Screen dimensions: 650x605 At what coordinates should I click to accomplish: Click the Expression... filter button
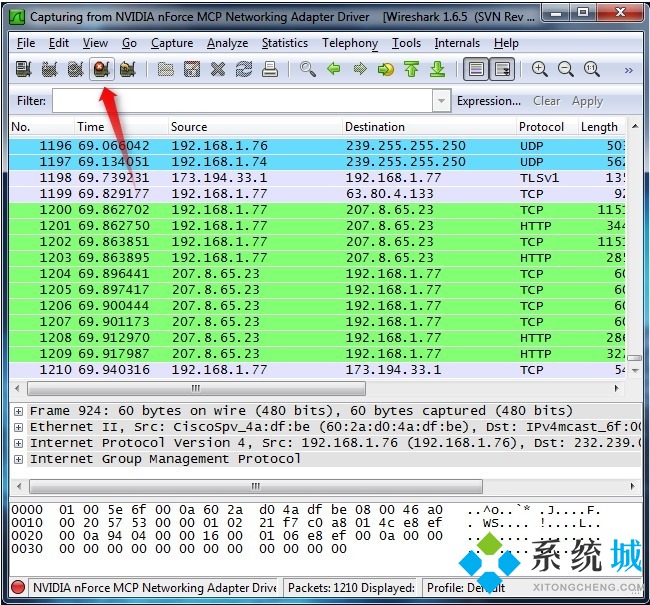(x=489, y=101)
